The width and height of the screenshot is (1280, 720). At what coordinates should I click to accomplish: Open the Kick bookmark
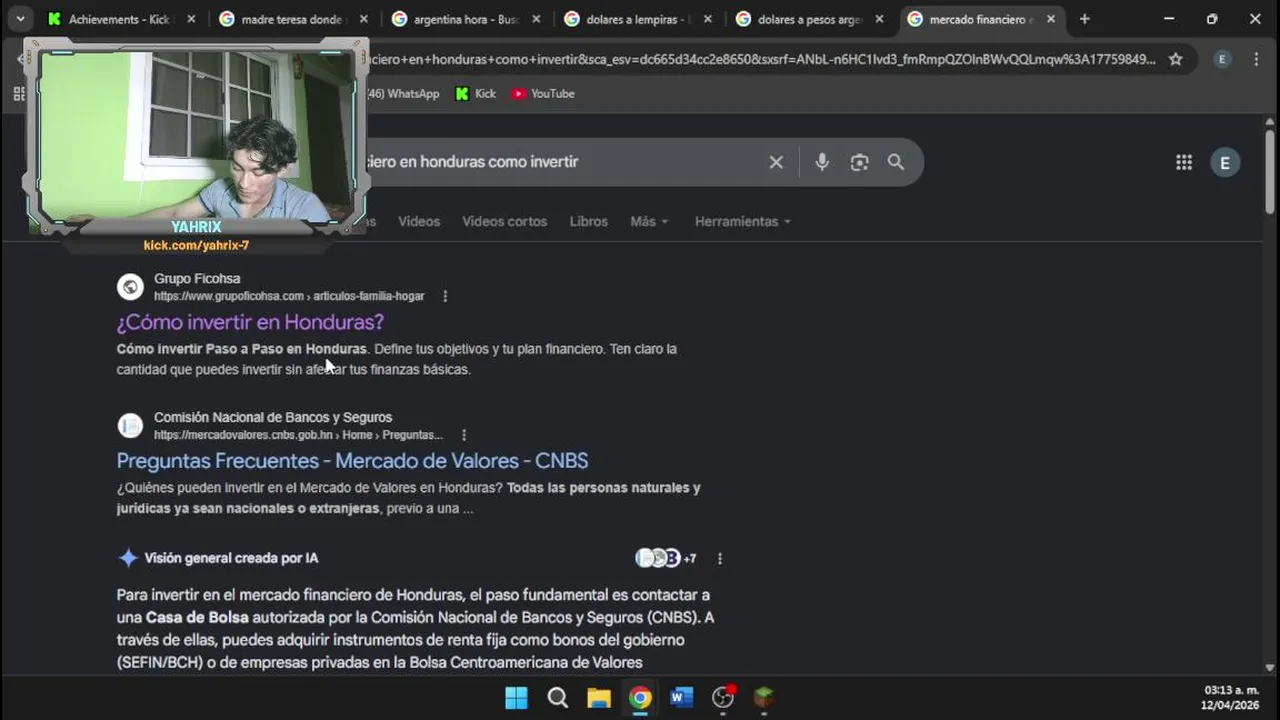click(476, 94)
